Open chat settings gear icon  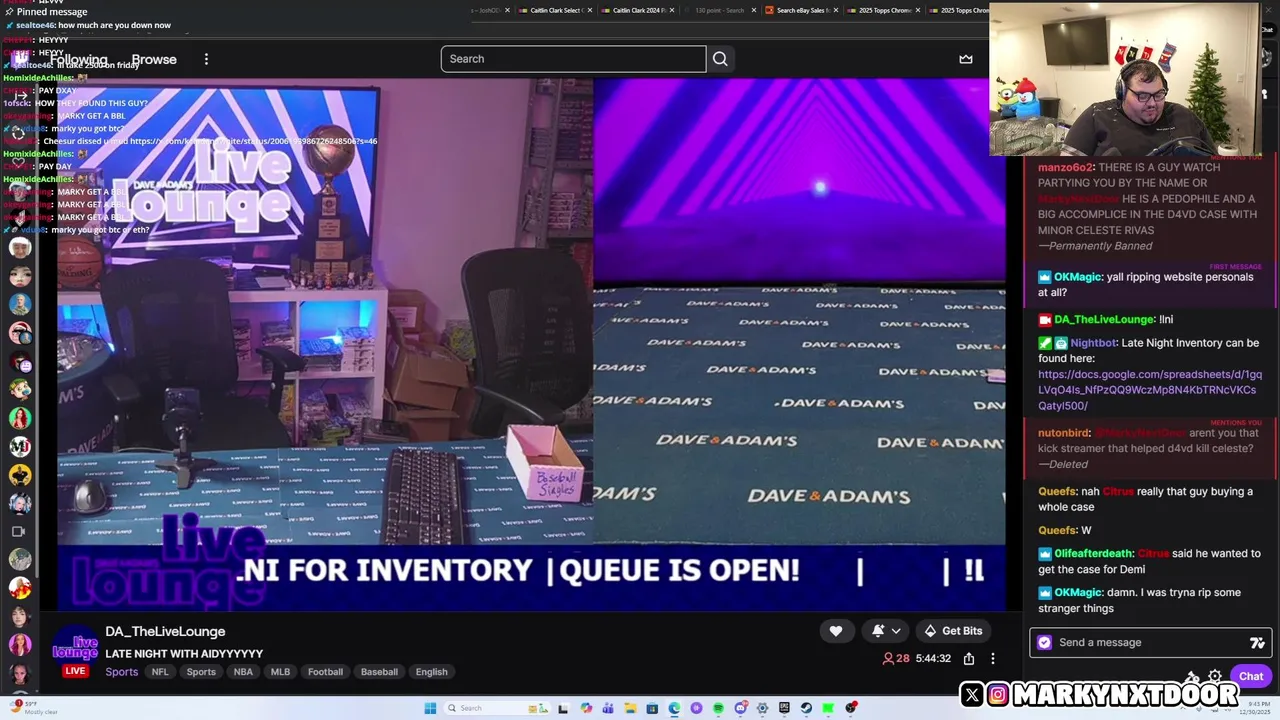[1215, 676]
